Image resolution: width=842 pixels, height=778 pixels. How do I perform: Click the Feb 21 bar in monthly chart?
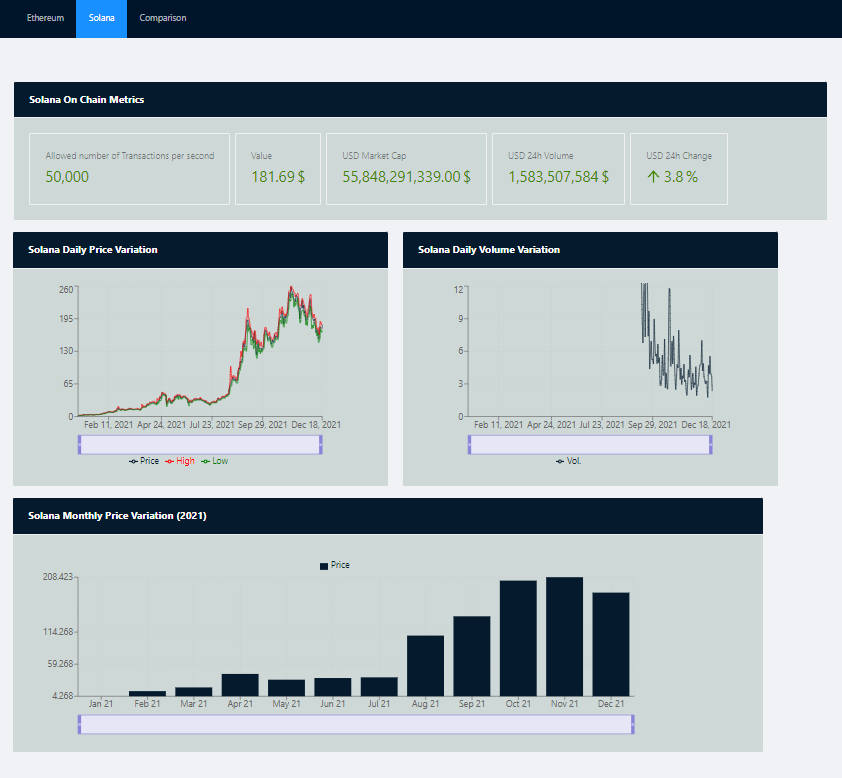(x=147, y=694)
